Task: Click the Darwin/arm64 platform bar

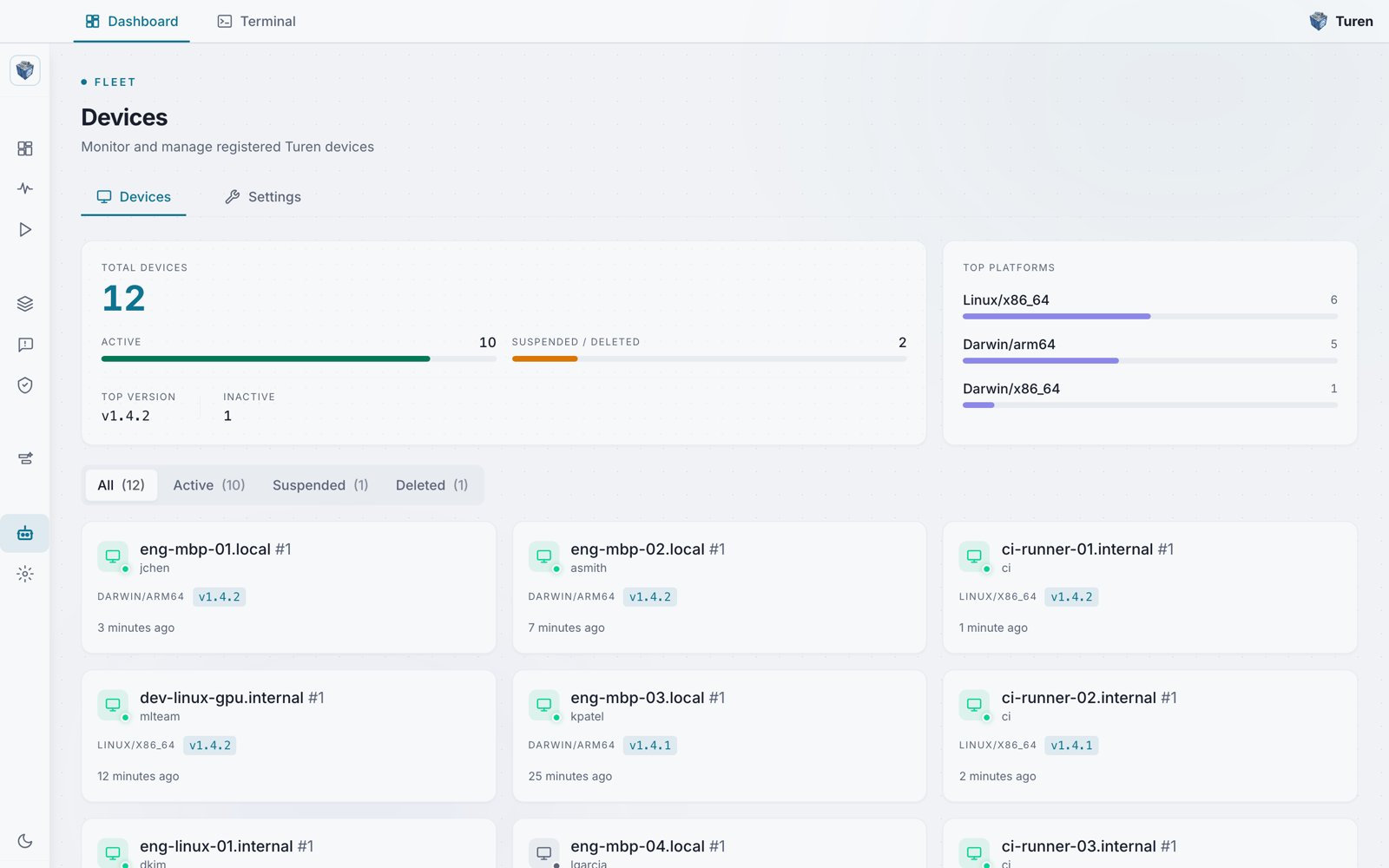Action: coord(1041,360)
